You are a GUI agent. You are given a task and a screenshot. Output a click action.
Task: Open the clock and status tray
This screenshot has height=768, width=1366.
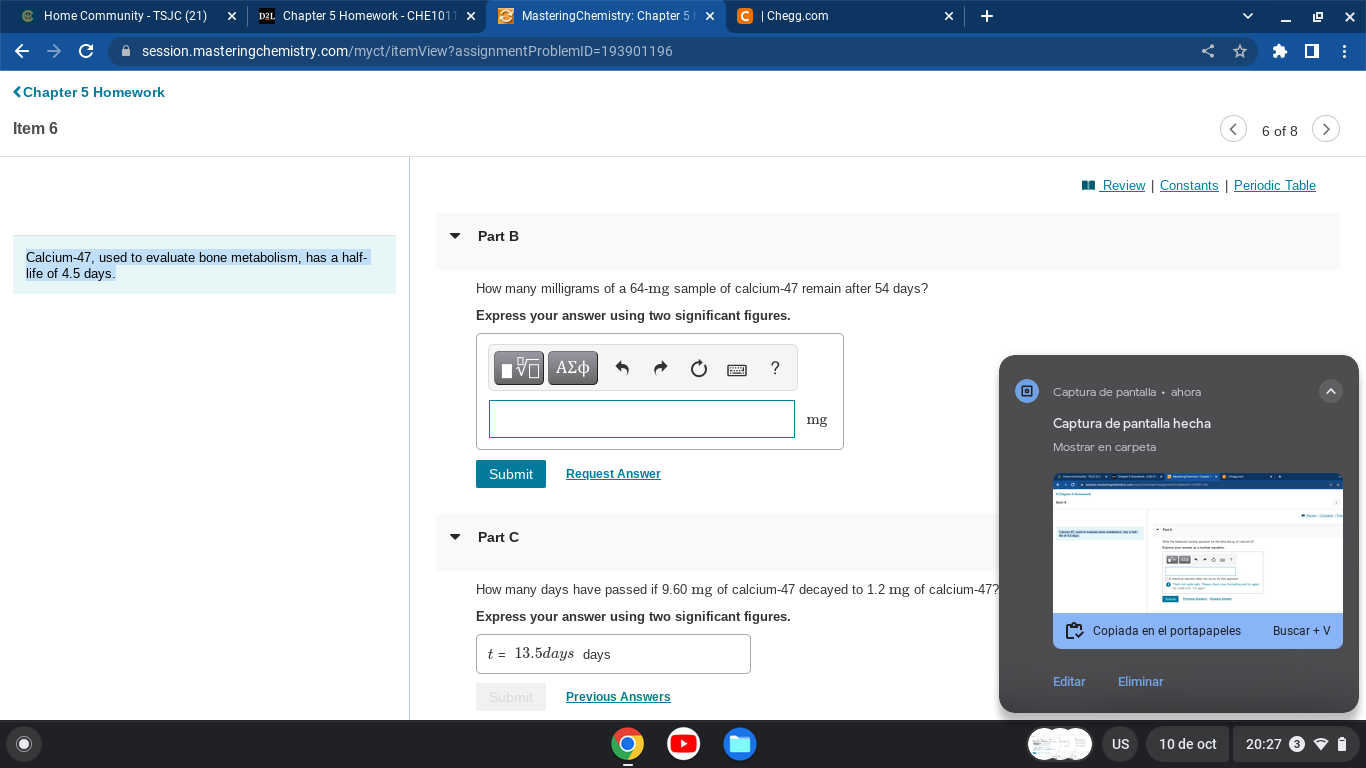pyautogui.click(x=1297, y=744)
